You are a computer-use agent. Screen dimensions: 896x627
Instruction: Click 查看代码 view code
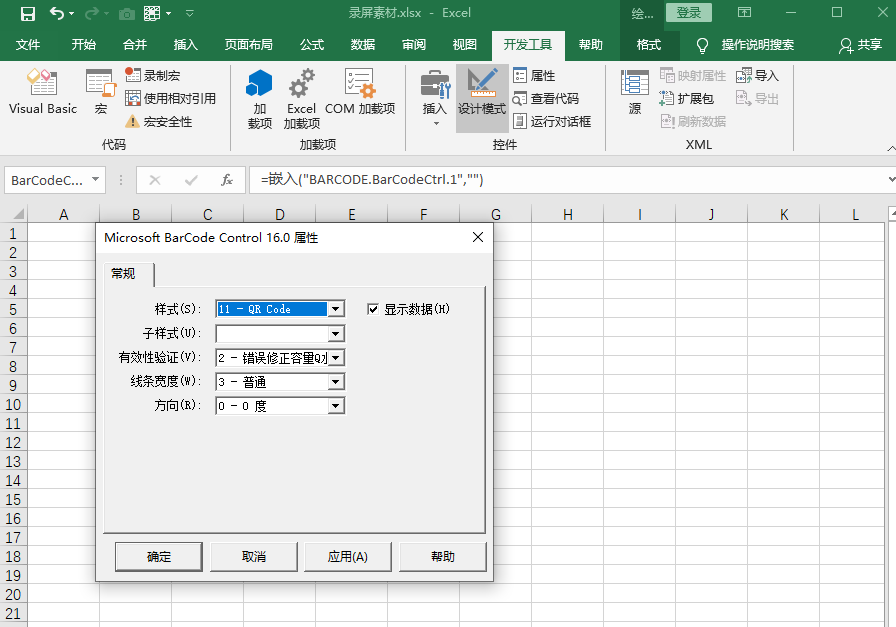546,98
